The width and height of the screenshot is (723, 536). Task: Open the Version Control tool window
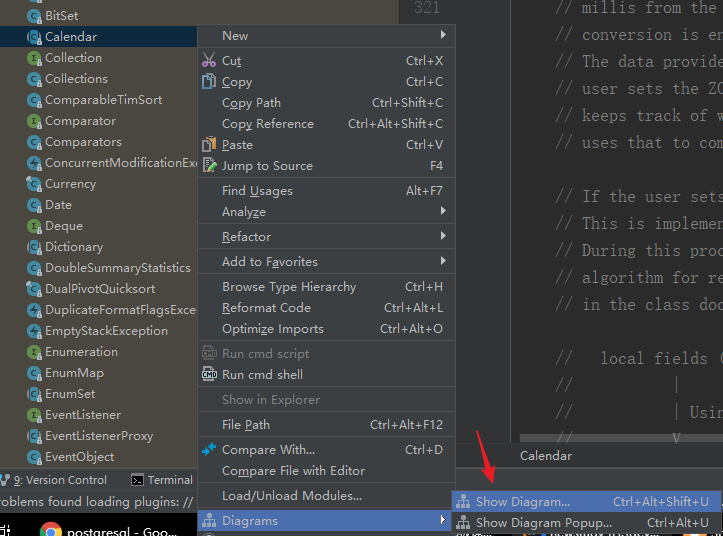59,480
